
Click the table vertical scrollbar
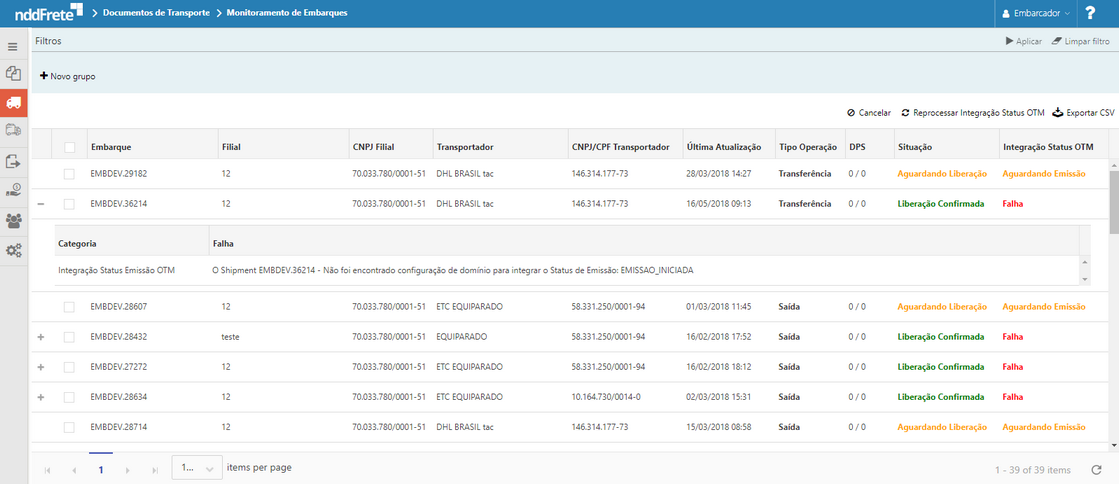[1113, 300]
